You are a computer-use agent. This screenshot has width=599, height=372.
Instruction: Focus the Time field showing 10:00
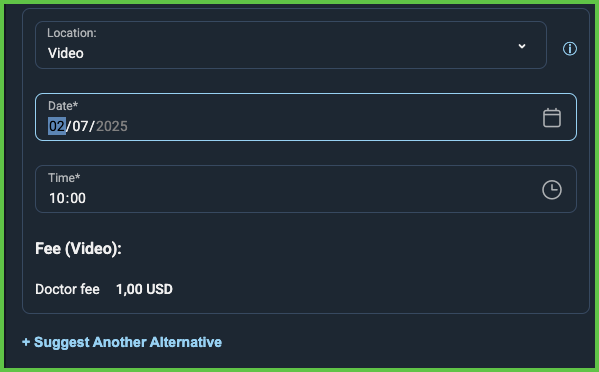point(306,189)
